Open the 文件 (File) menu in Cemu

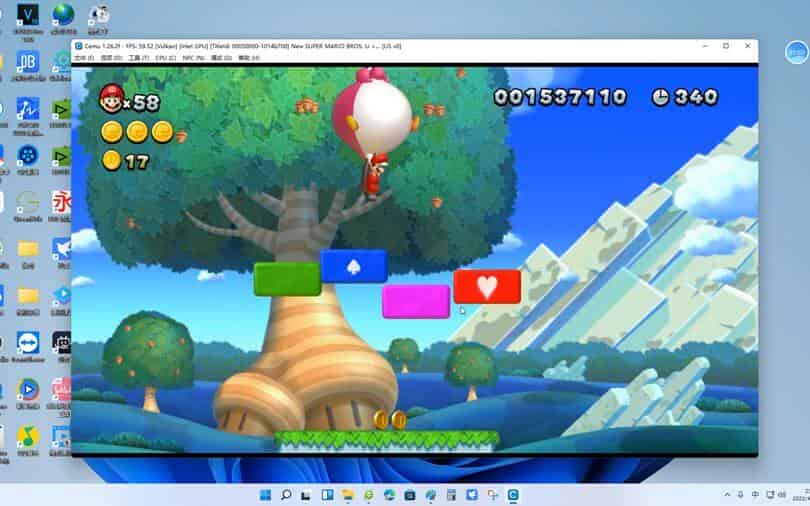tap(84, 58)
